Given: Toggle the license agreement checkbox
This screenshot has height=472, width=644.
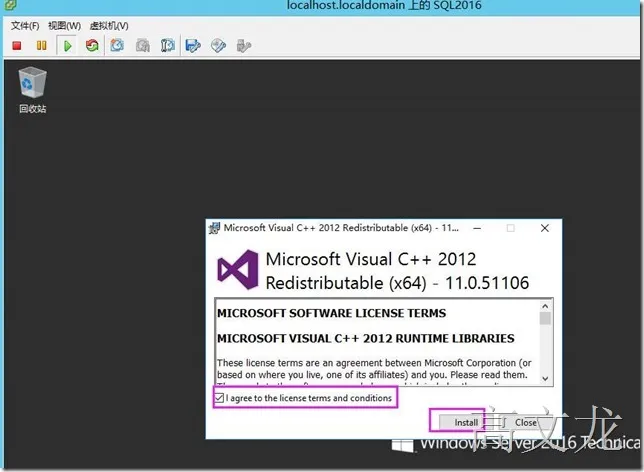Looking at the screenshot, I should 219,398.
